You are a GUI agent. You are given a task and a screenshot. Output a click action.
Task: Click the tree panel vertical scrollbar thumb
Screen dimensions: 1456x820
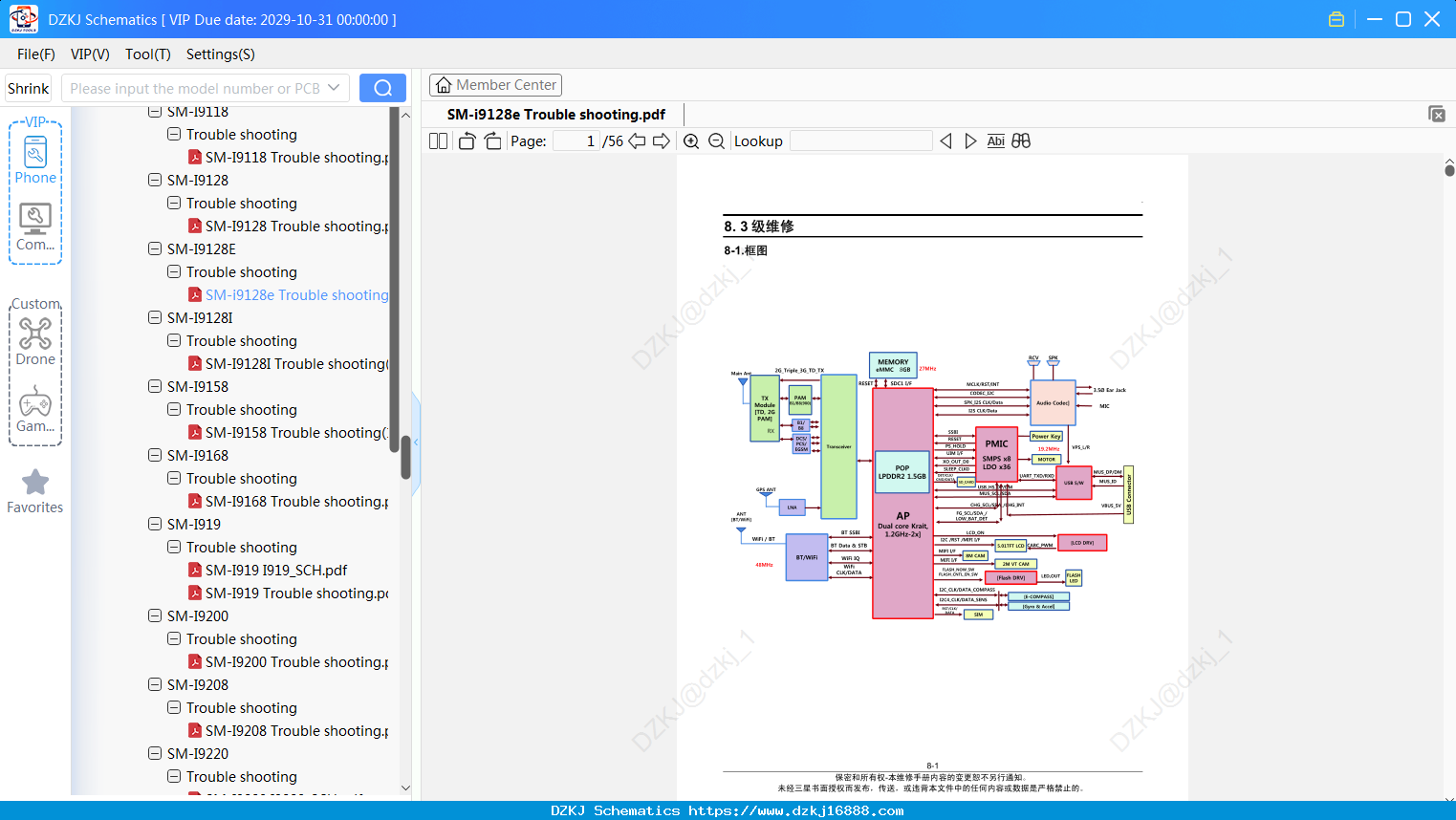coord(405,457)
